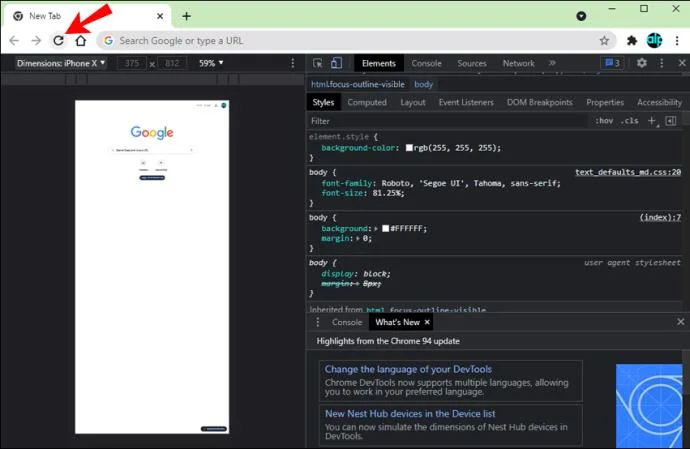Viewport: 690px width, 449px height.
Task: Open Chrome's three-dot main menu
Action: click(677, 40)
